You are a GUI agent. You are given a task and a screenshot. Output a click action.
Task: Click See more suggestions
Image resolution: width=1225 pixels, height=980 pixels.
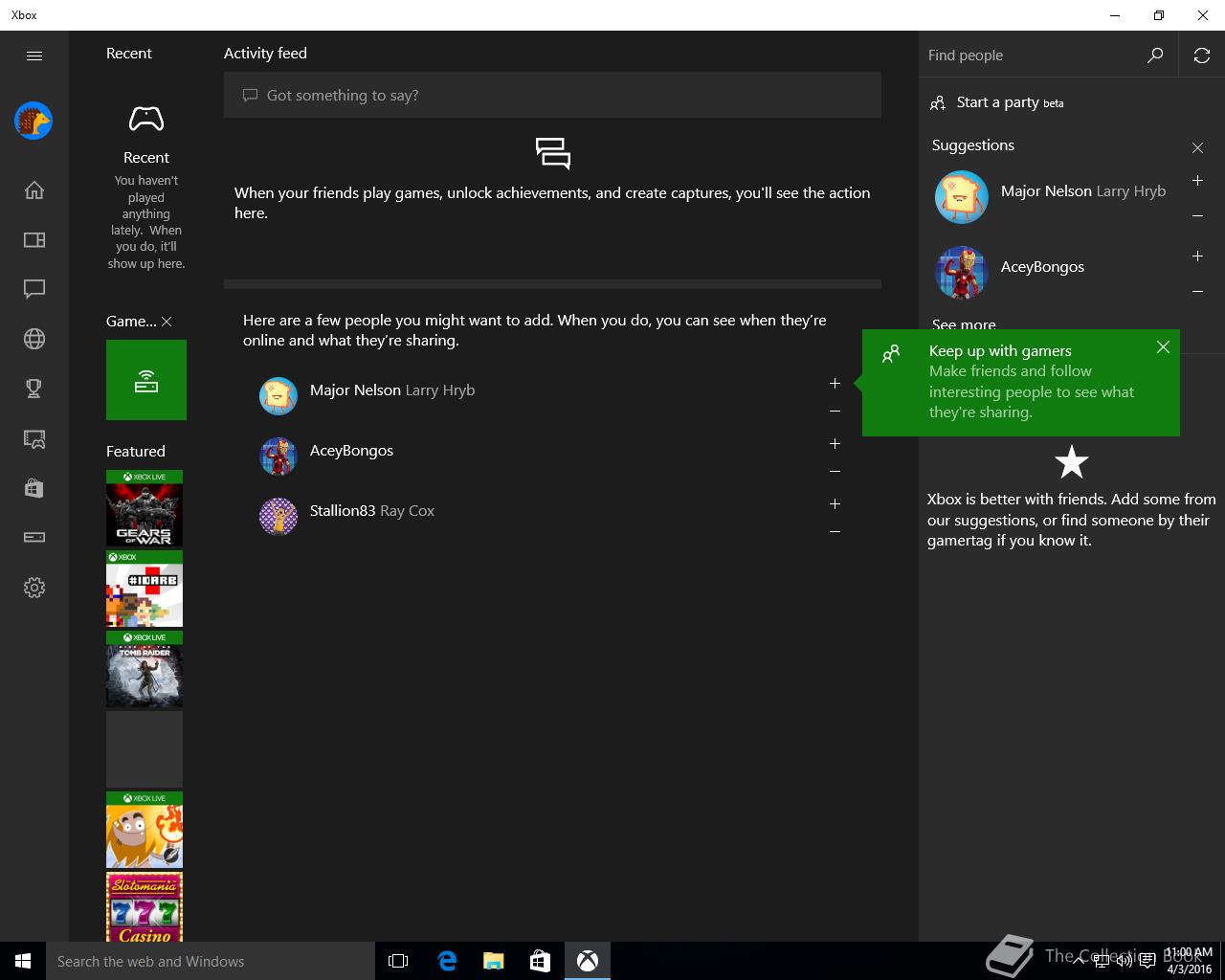click(964, 324)
